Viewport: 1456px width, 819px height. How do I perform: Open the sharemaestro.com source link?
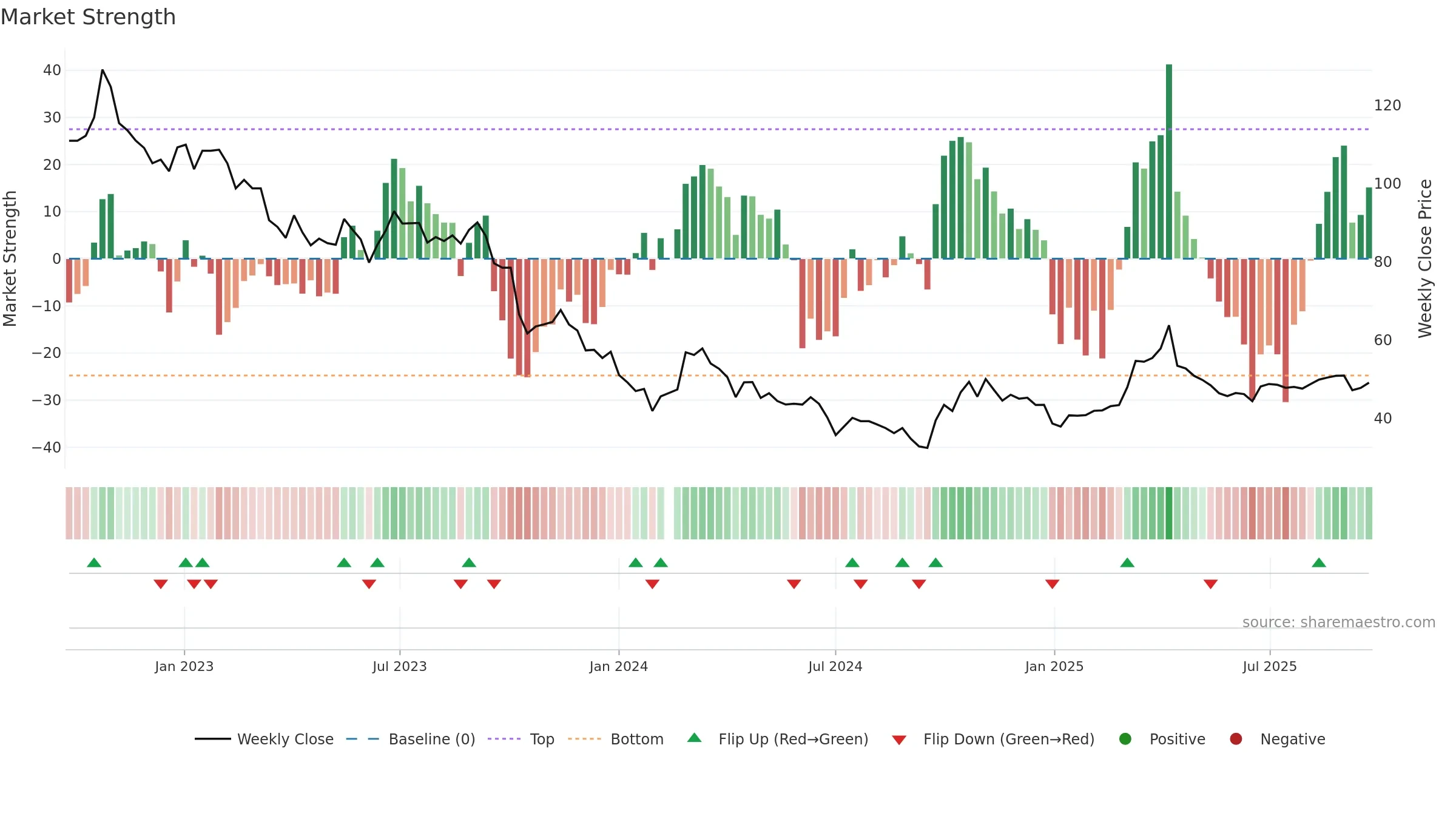click(x=1339, y=622)
